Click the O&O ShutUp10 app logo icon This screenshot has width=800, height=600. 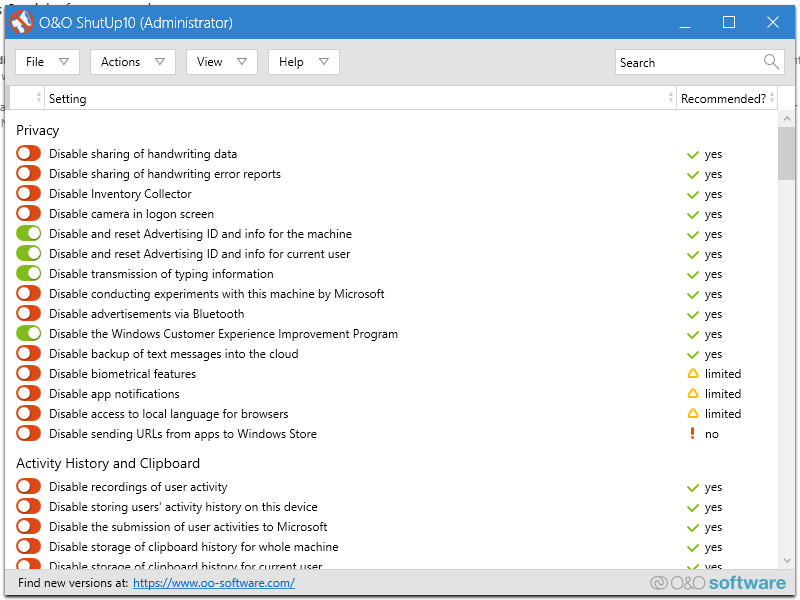(x=21, y=22)
